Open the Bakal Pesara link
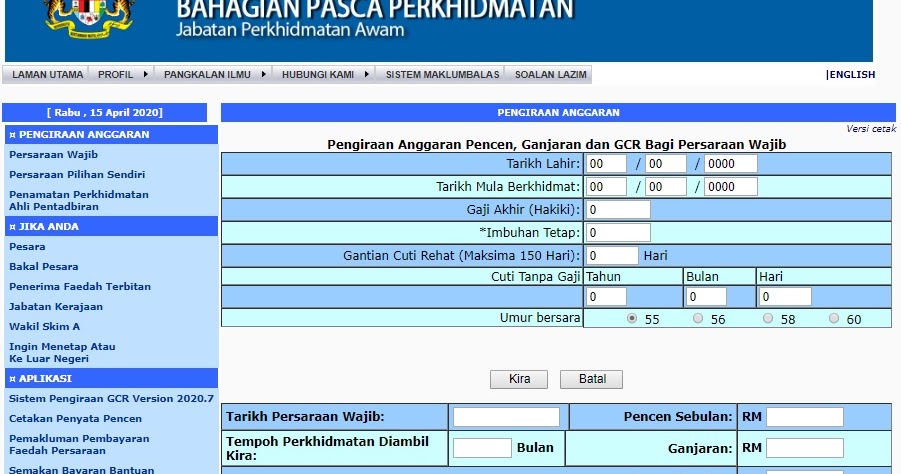The height and width of the screenshot is (474, 901). coord(44,267)
